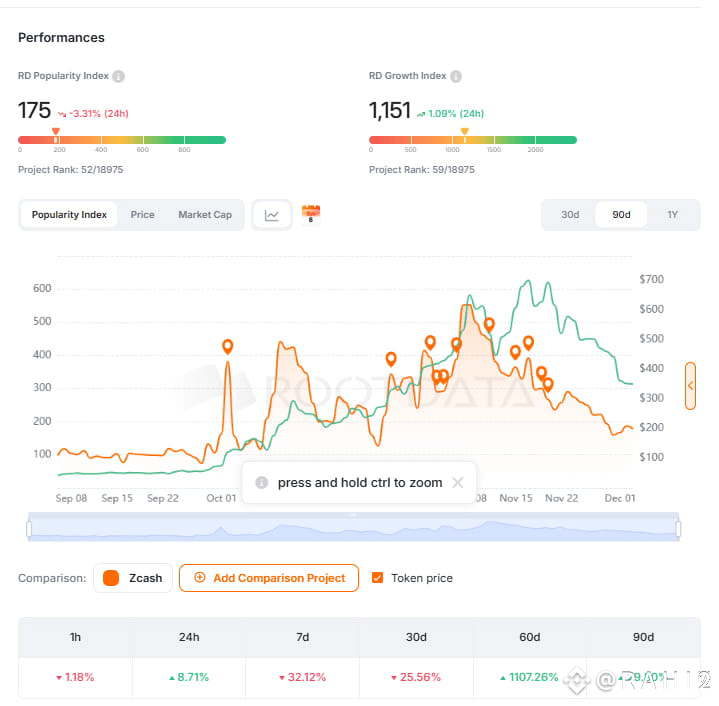Click the right handle of range slider
This screenshot has width=719, height=706.
678,528
